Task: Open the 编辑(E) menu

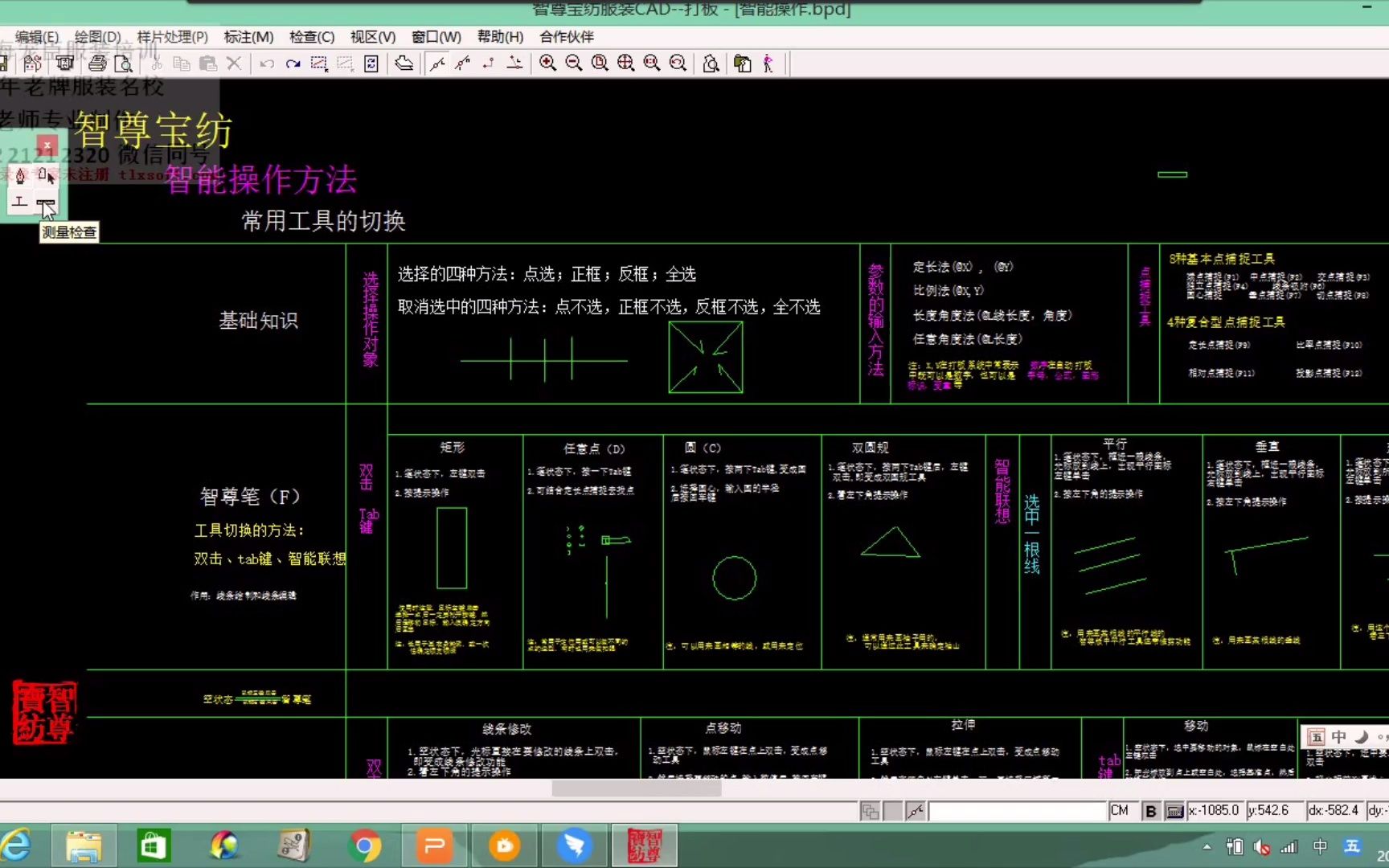Action: point(37,37)
